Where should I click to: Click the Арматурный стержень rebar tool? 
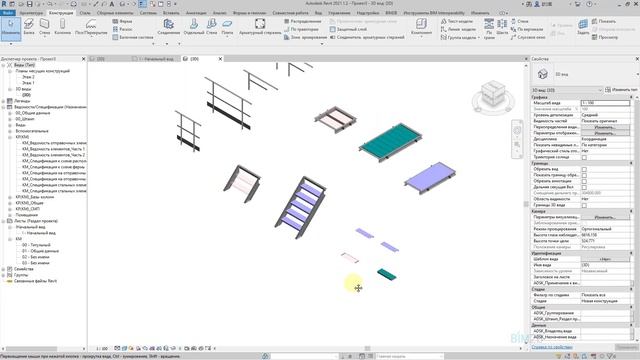tap(260, 27)
